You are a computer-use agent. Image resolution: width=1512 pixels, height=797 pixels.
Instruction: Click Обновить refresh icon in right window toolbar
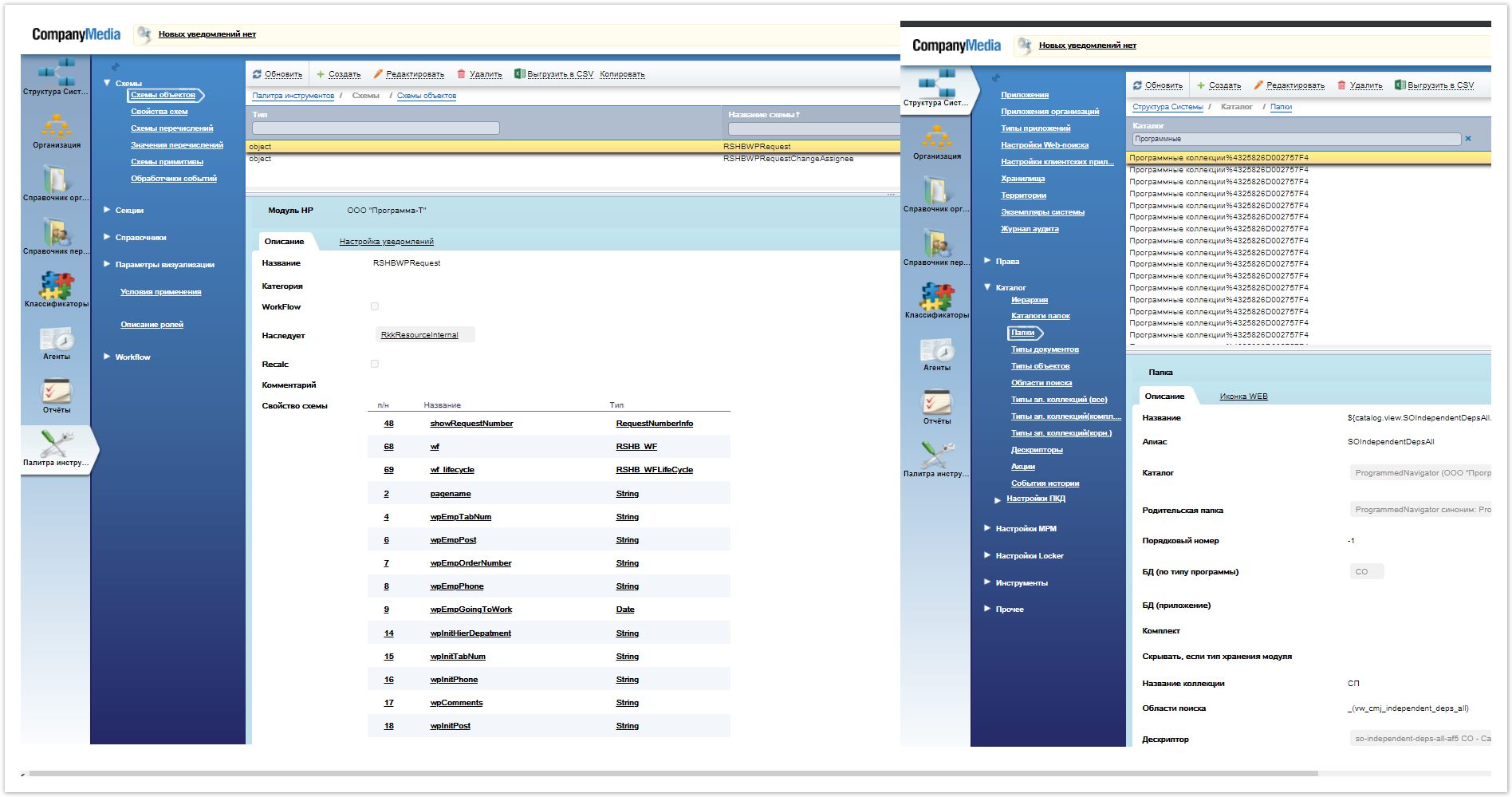1137,85
